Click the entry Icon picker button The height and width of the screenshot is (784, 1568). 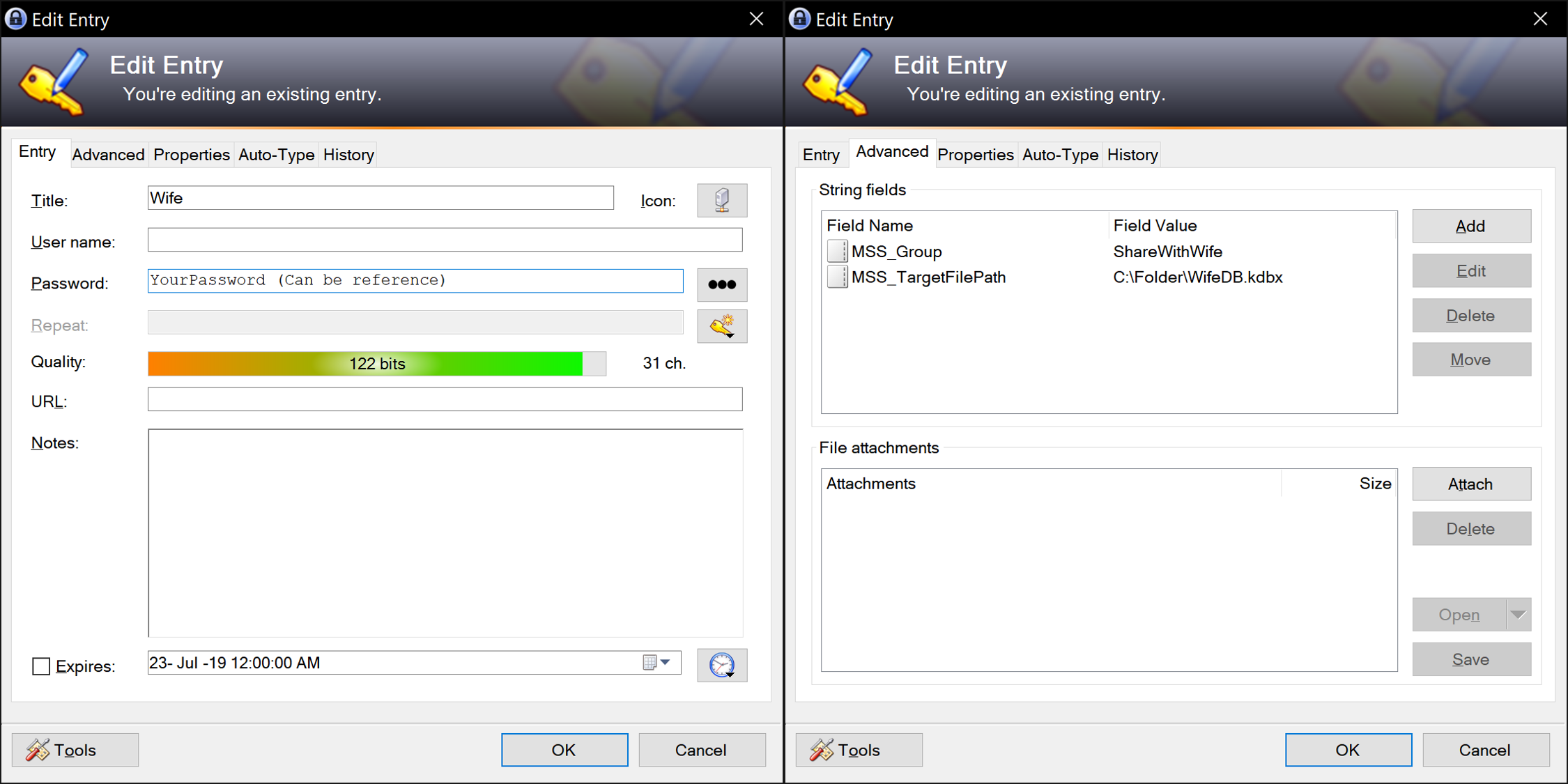[x=722, y=201]
